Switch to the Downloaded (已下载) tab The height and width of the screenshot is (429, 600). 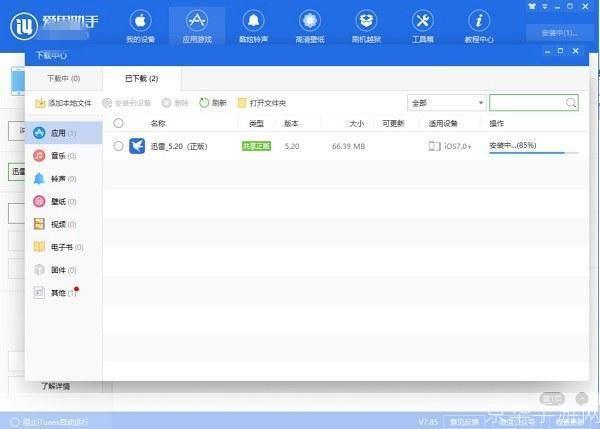click(142, 78)
